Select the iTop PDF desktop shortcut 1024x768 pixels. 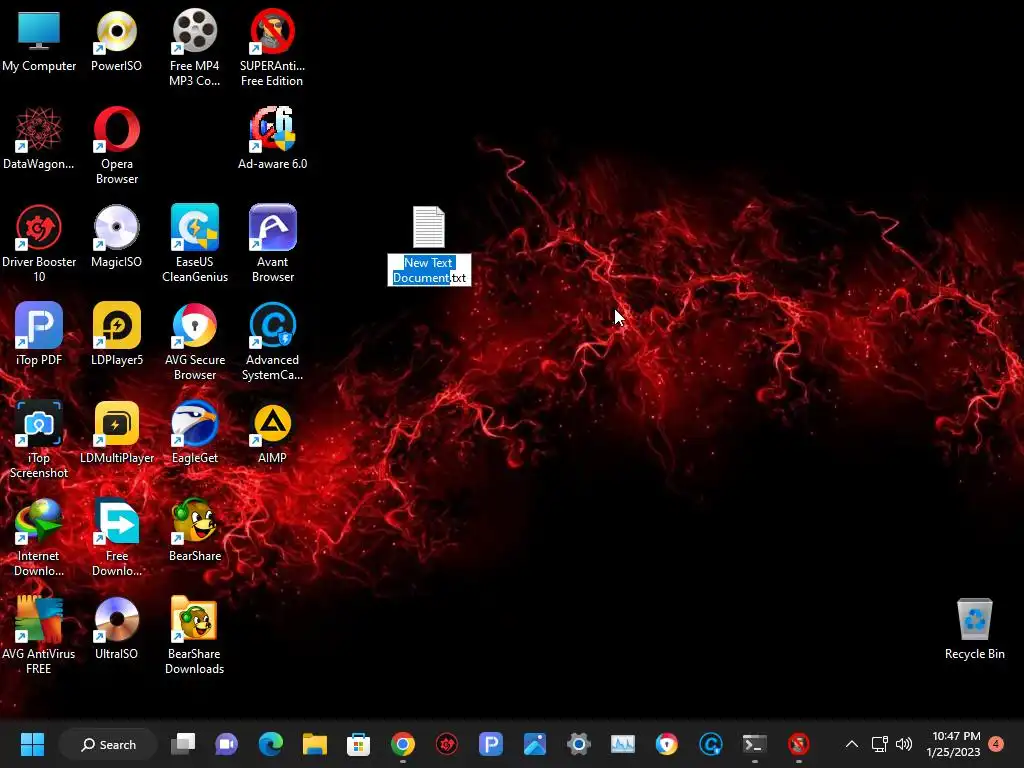(x=39, y=334)
